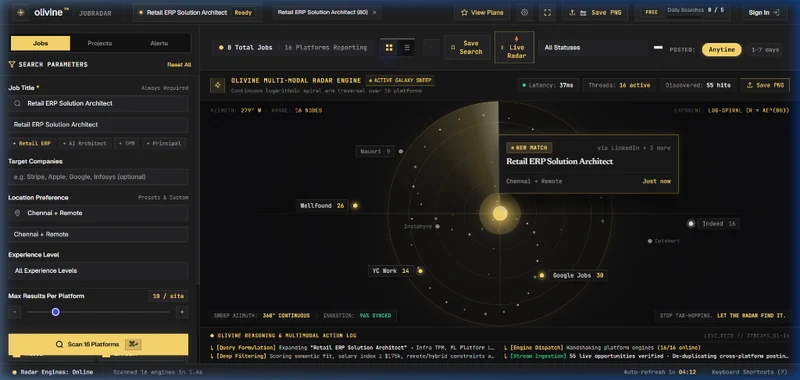Click the grid view icon
This screenshot has height=380, width=800.
[389, 47]
